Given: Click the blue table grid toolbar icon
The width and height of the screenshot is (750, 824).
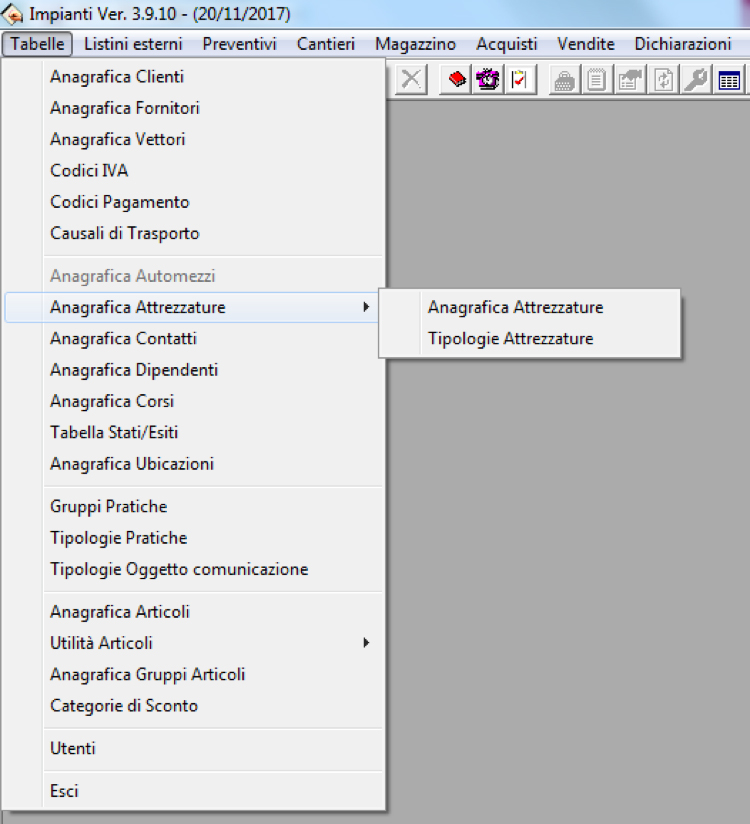Looking at the screenshot, I should point(729,81).
